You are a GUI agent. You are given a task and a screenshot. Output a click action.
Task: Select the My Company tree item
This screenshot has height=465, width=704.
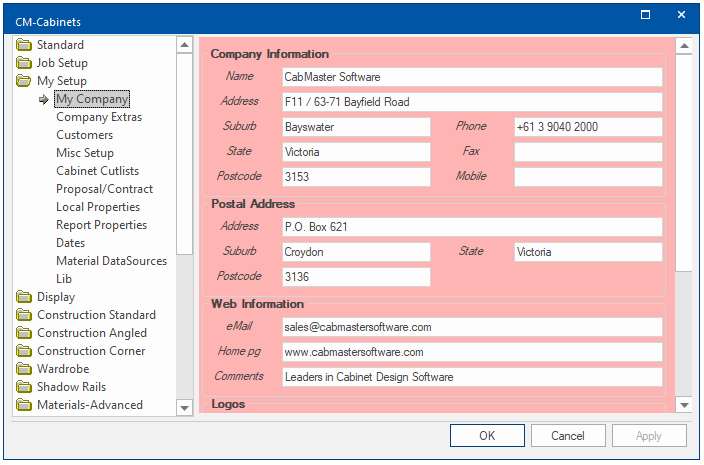[92, 99]
